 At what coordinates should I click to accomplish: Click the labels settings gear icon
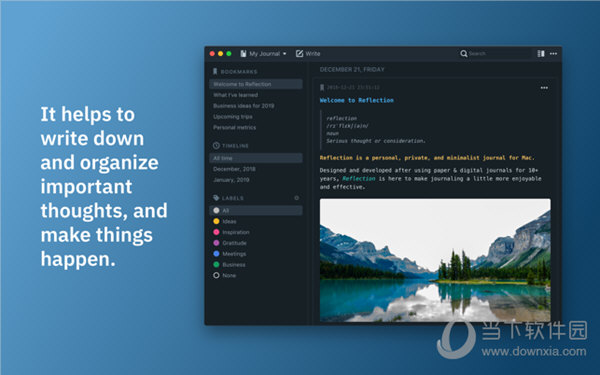click(x=297, y=198)
